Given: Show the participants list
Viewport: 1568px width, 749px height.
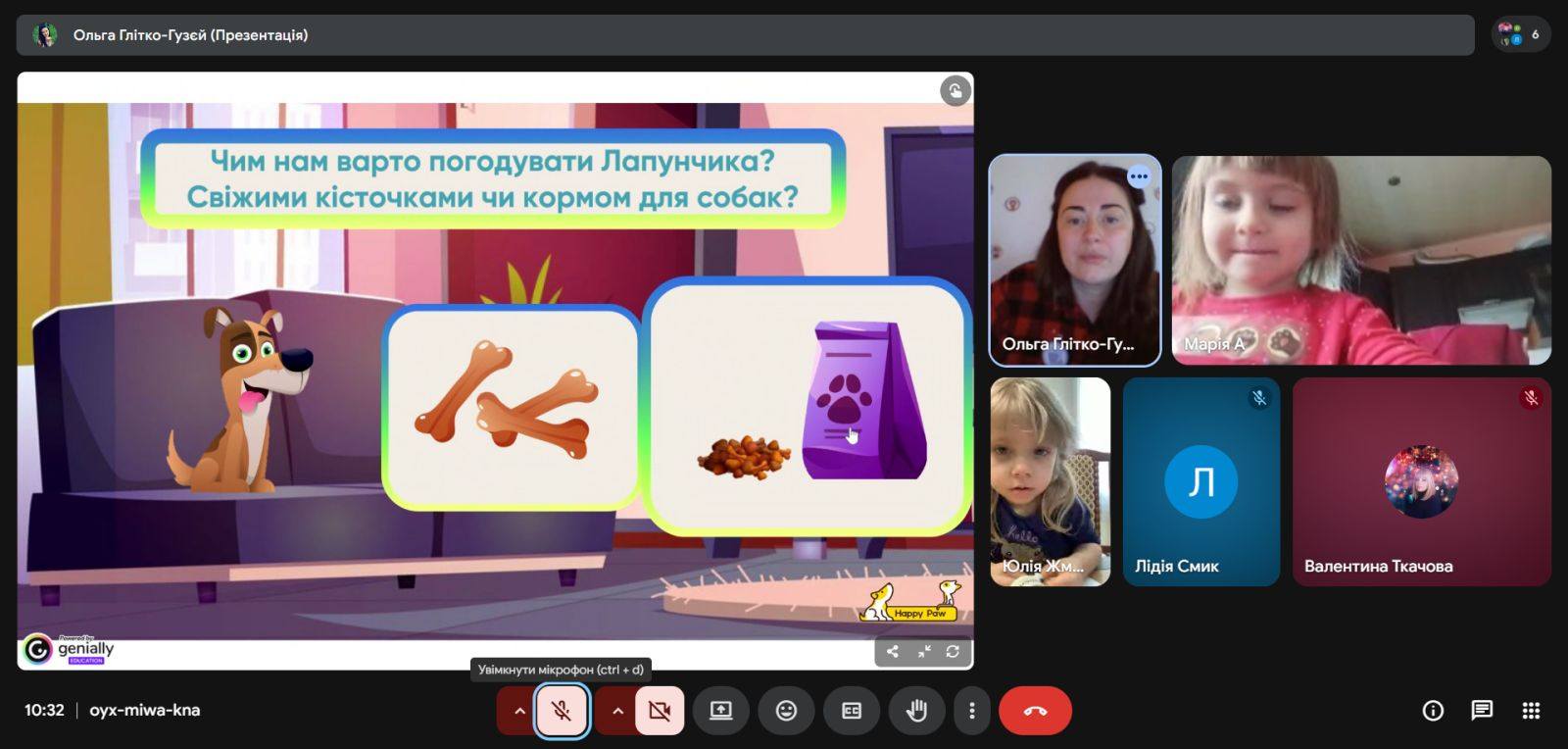Looking at the screenshot, I should pos(1520,35).
